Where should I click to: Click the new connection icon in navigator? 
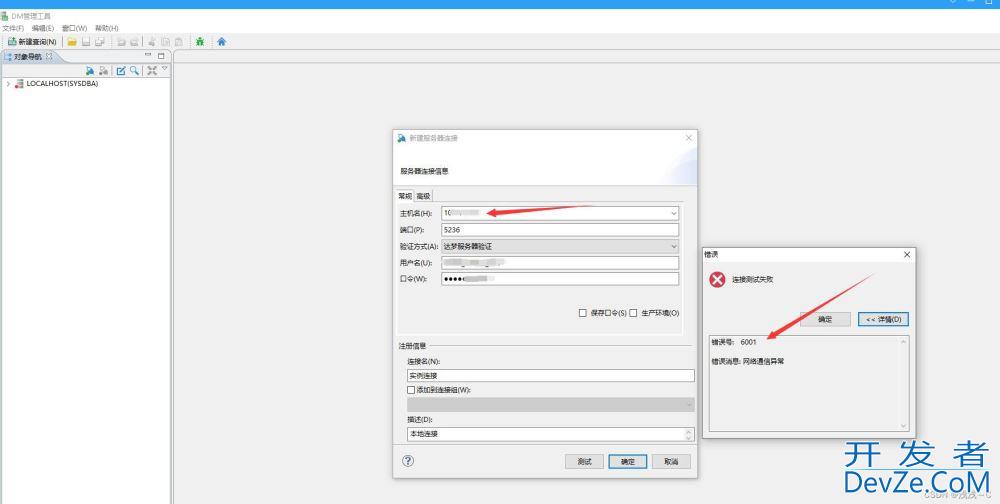90,70
